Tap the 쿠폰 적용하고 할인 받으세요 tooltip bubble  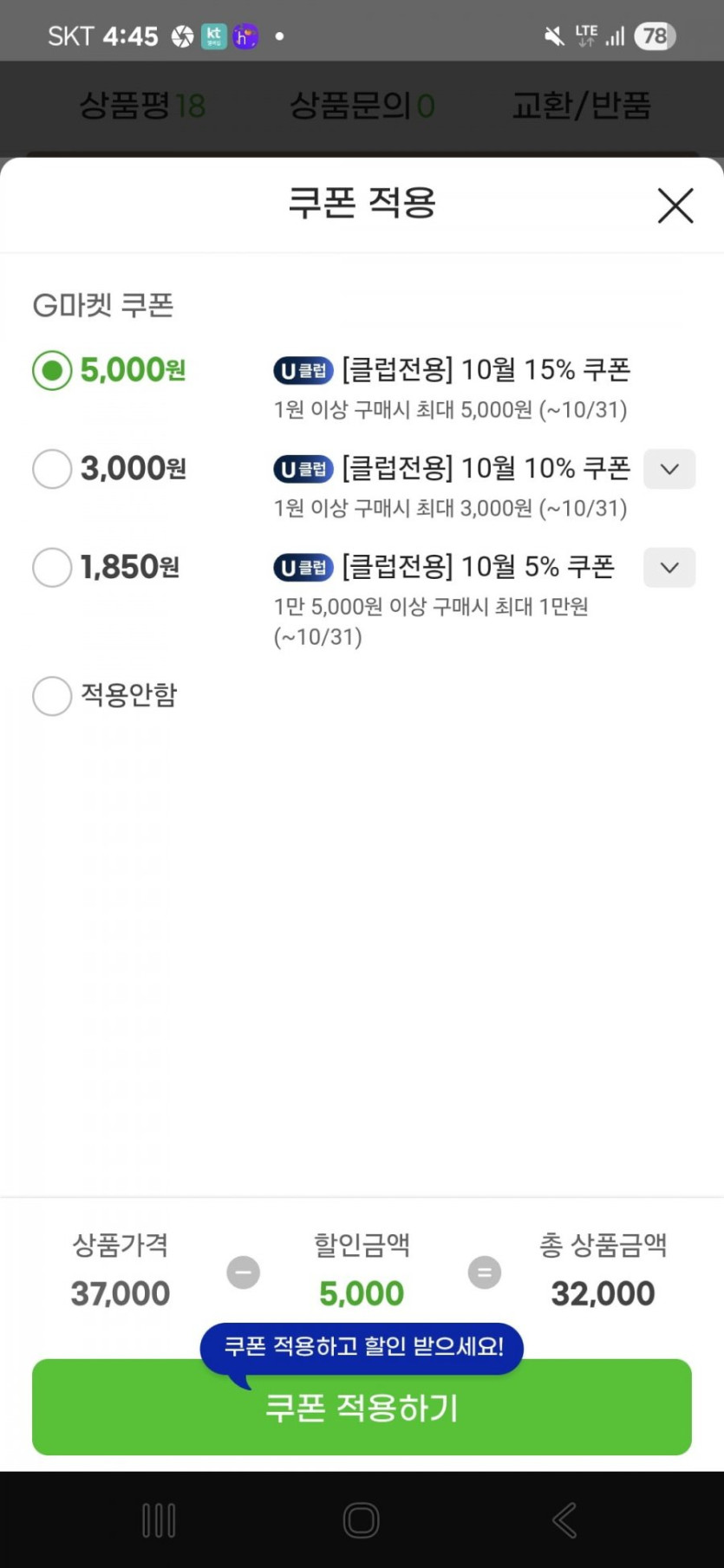click(362, 1346)
